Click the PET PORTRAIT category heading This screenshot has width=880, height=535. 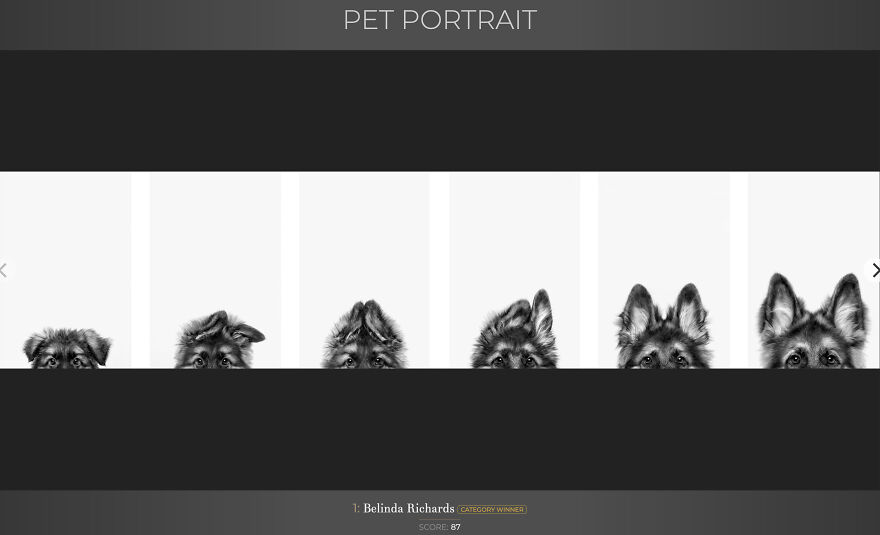(x=440, y=20)
